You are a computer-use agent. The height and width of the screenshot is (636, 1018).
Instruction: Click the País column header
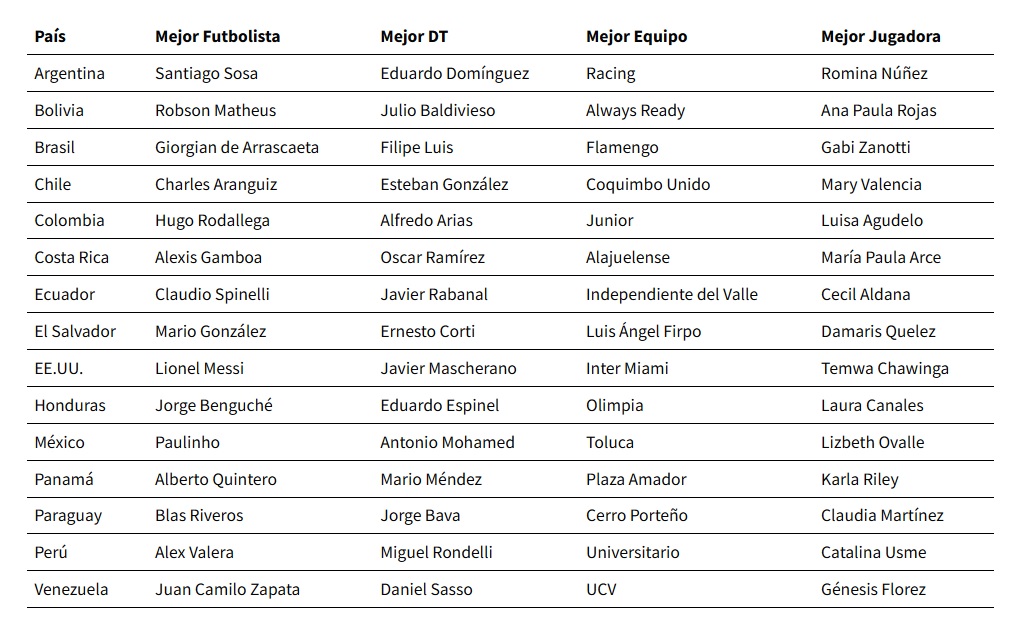coord(50,36)
